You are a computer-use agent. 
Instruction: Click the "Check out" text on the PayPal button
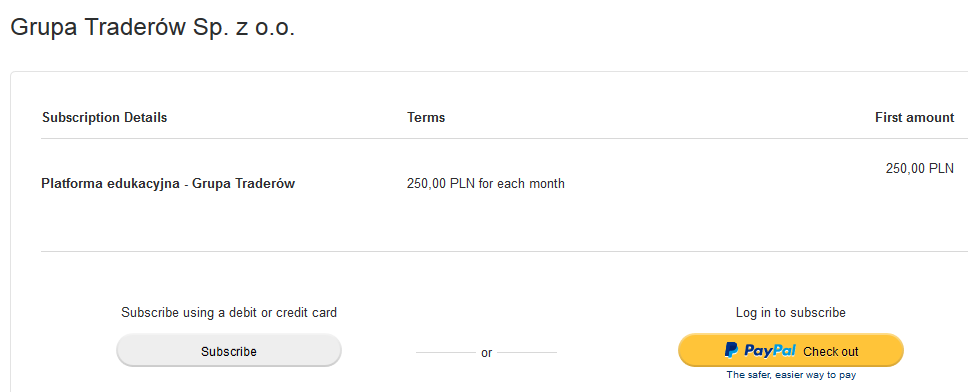830,352
